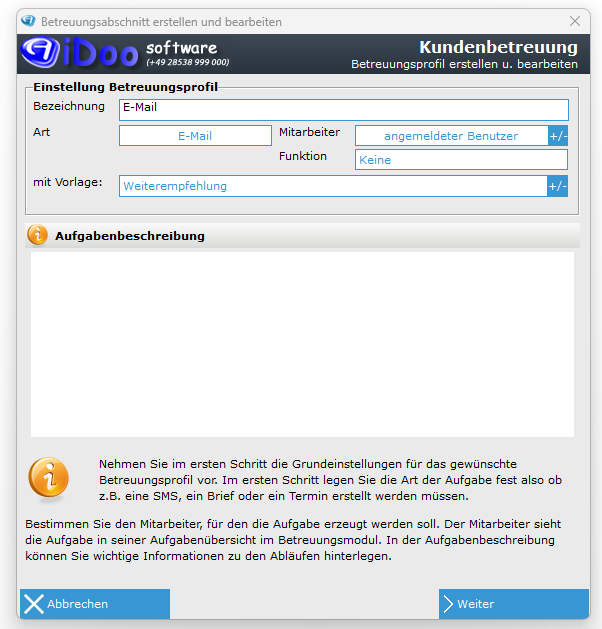Click the +/- button next to Mitarbeiter
Screen dimensions: 602x629
tap(558, 136)
